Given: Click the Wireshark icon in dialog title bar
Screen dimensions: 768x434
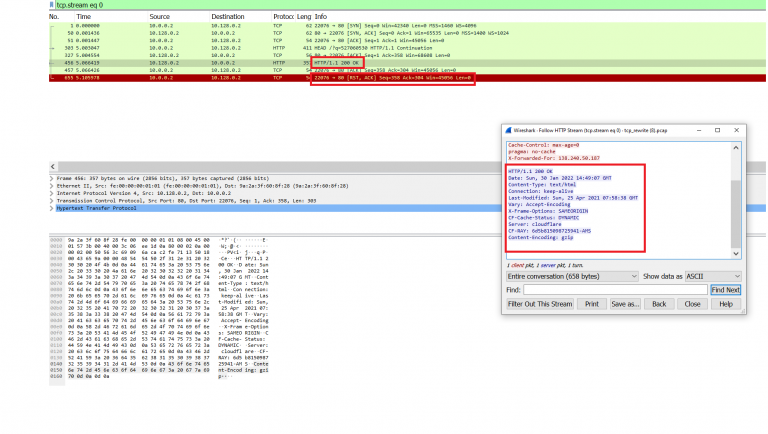Looking at the screenshot, I should coord(506,130).
